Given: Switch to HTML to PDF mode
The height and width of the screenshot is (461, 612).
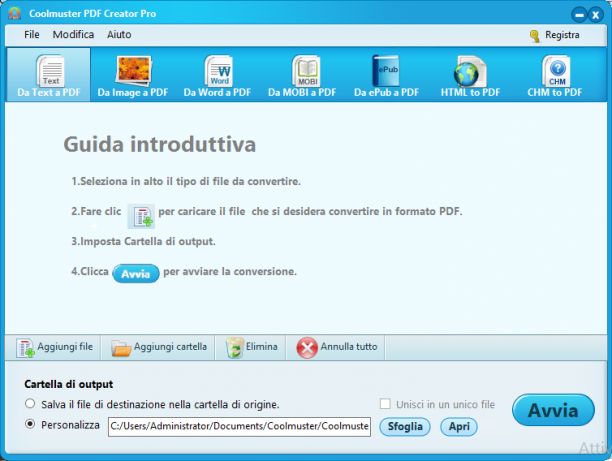Looking at the screenshot, I should (470, 75).
